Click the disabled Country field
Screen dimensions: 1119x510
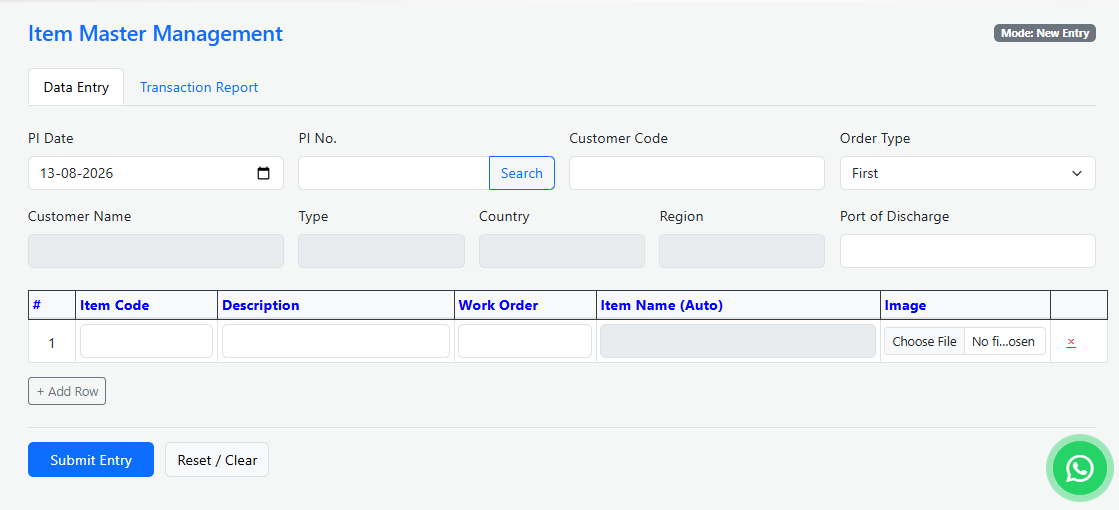coord(562,251)
